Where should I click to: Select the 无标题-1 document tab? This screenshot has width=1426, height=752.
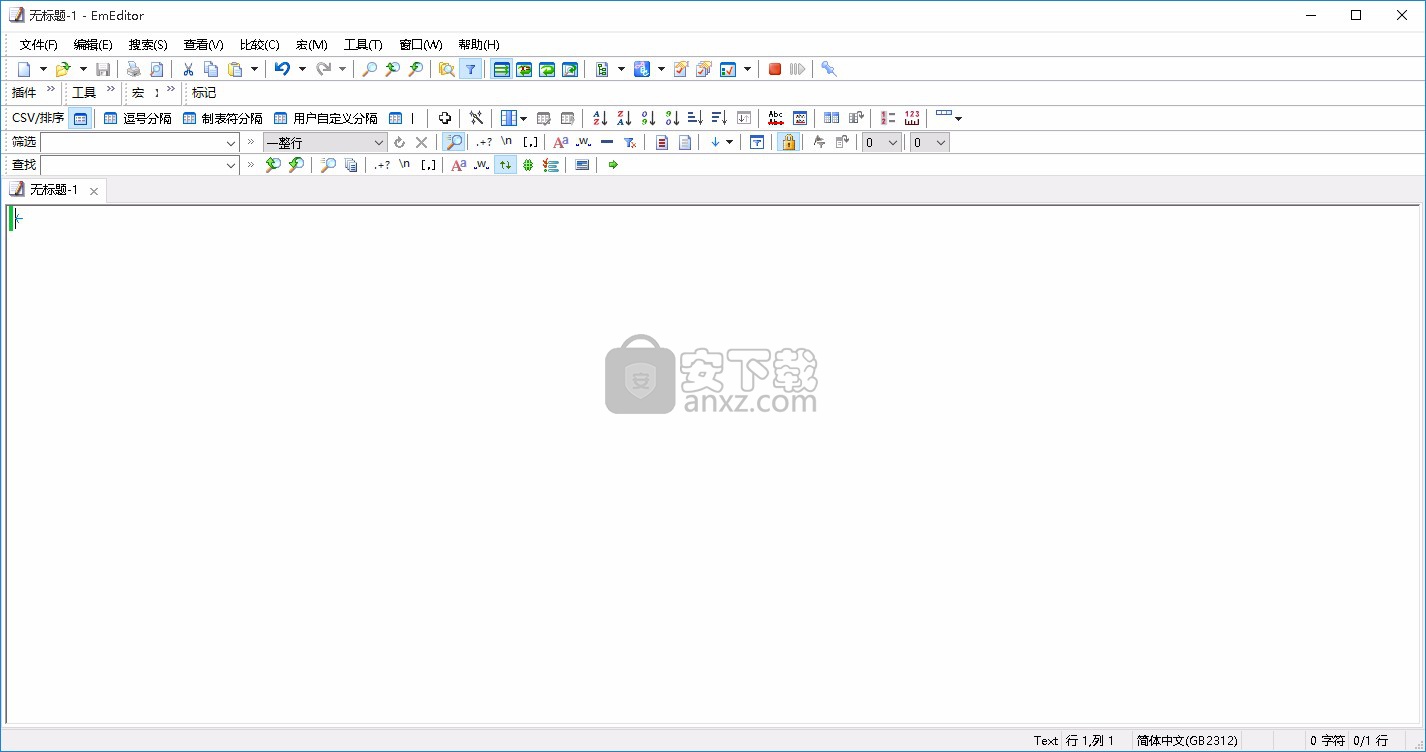point(54,190)
